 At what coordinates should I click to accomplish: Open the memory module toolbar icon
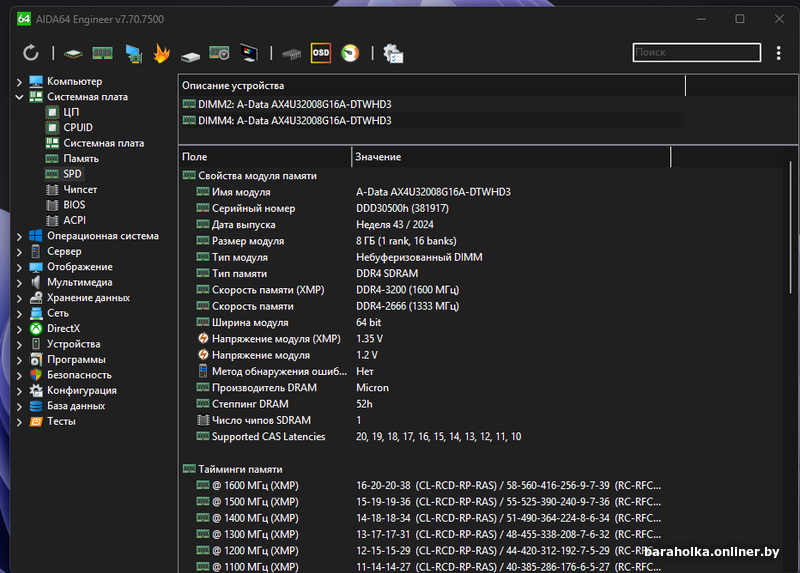(x=103, y=53)
